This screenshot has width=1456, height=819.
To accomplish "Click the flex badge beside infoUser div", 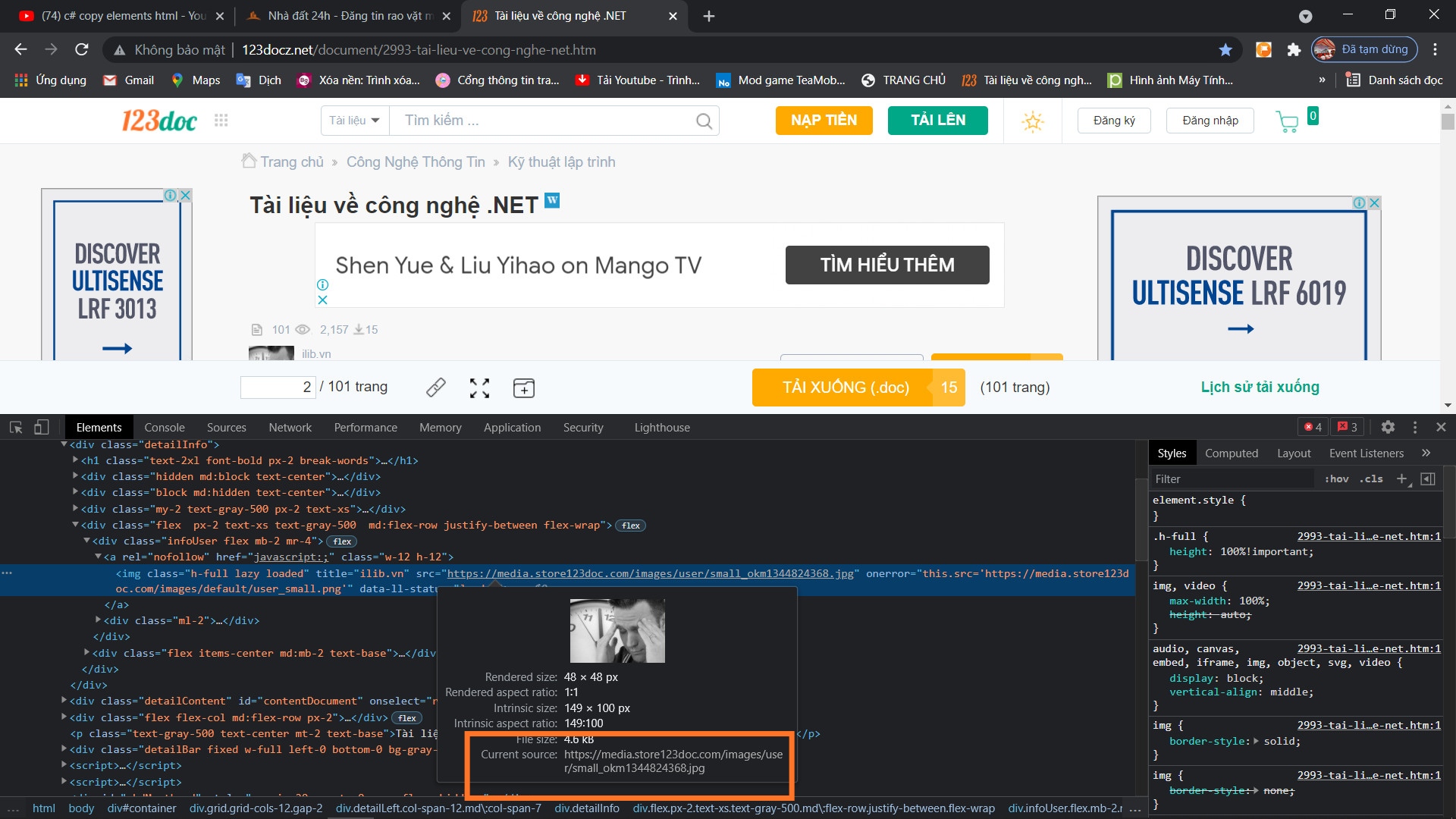I will tap(342, 541).
